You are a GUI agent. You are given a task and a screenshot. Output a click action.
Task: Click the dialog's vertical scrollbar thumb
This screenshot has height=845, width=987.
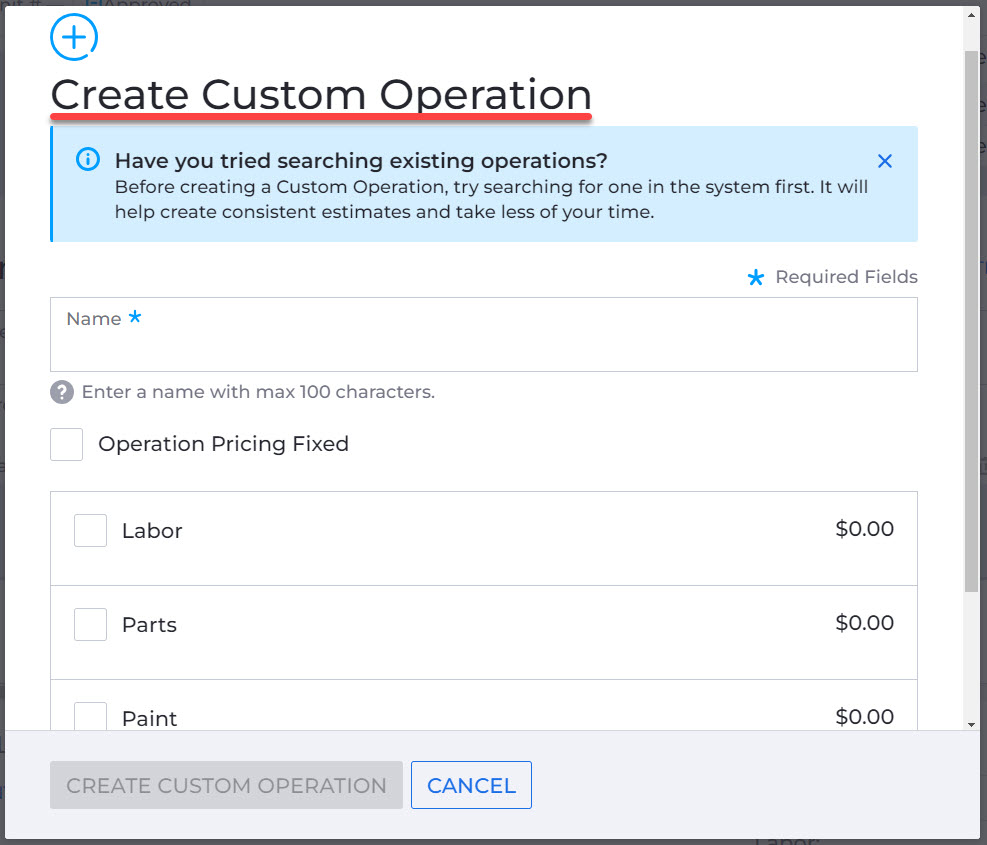click(x=971, y=321)
